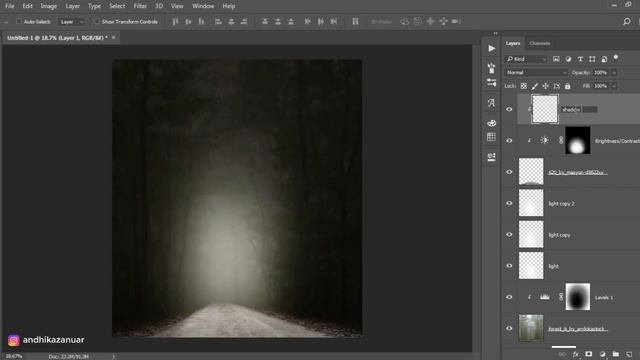640x360 pixels.
Task: Click Lock transparent pixels icon
Action: coord(524,86)
